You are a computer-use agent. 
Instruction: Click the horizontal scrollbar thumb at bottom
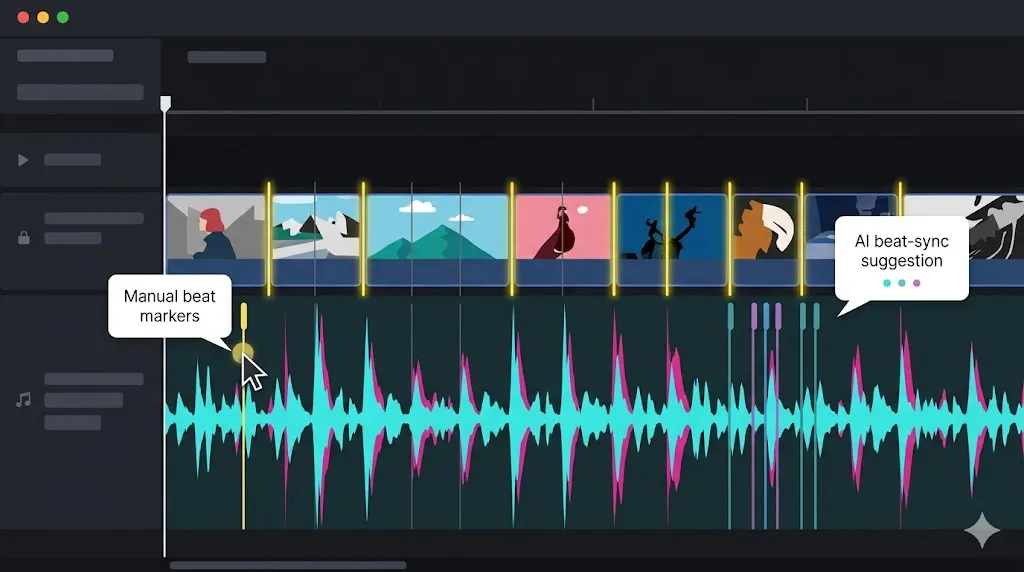[x=288, y=565]
